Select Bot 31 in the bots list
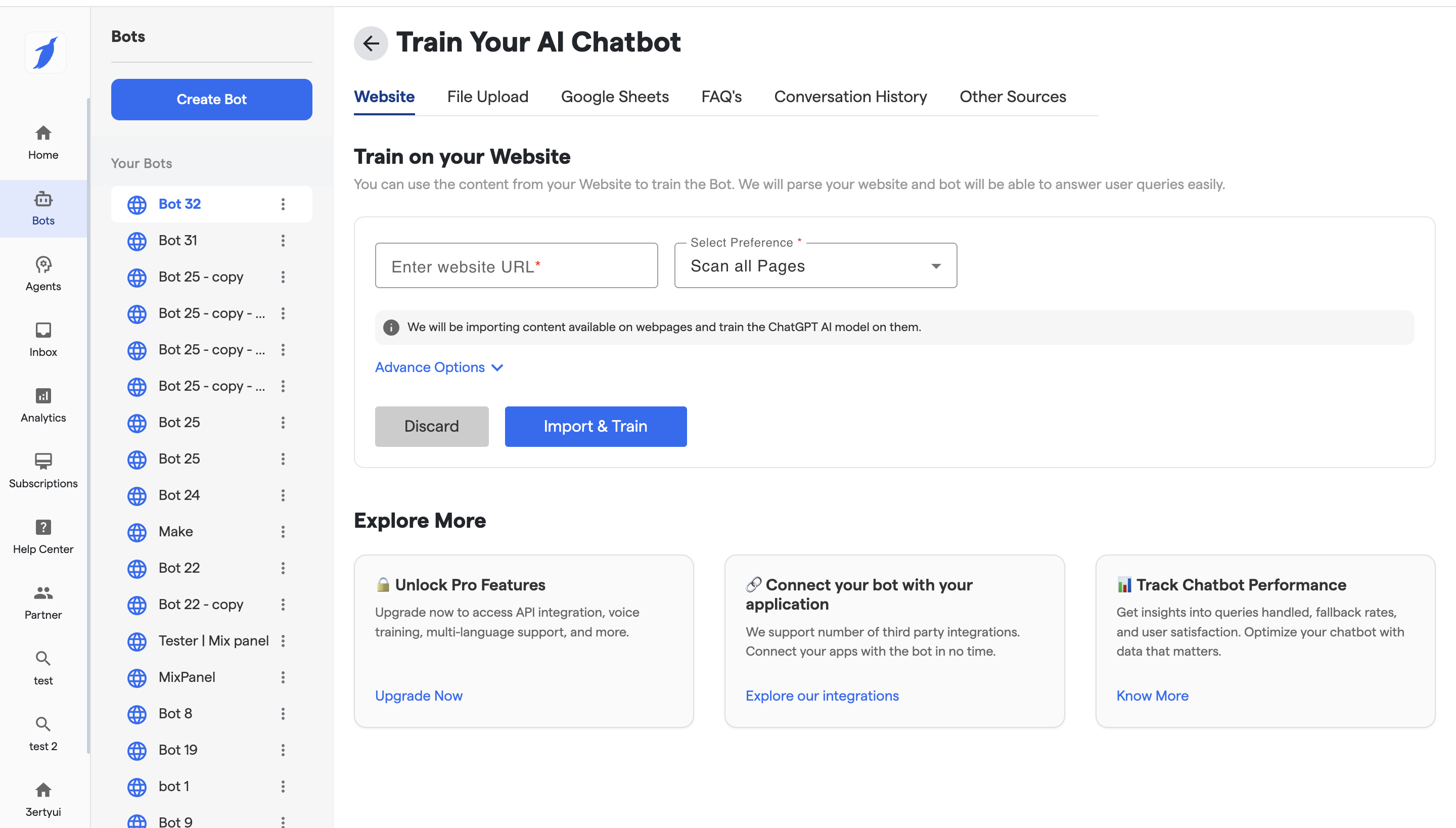The height and width of the screenshot is (828, 1456). [178, 241]
